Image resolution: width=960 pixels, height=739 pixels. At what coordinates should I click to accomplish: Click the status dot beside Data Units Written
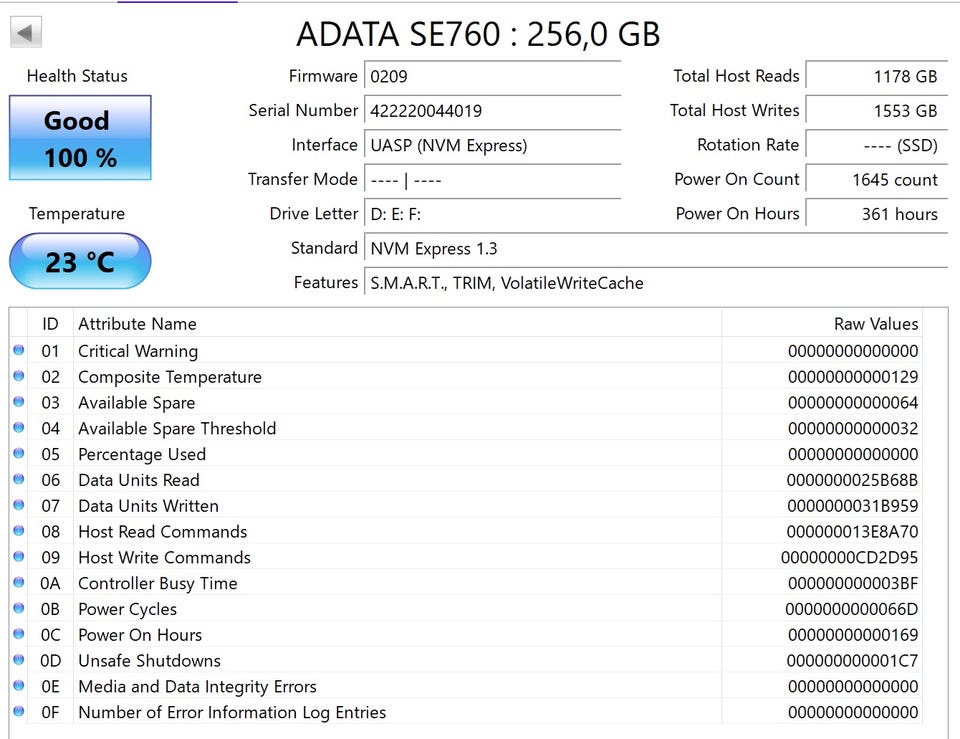pyautogui.click(x=19, y=506)
